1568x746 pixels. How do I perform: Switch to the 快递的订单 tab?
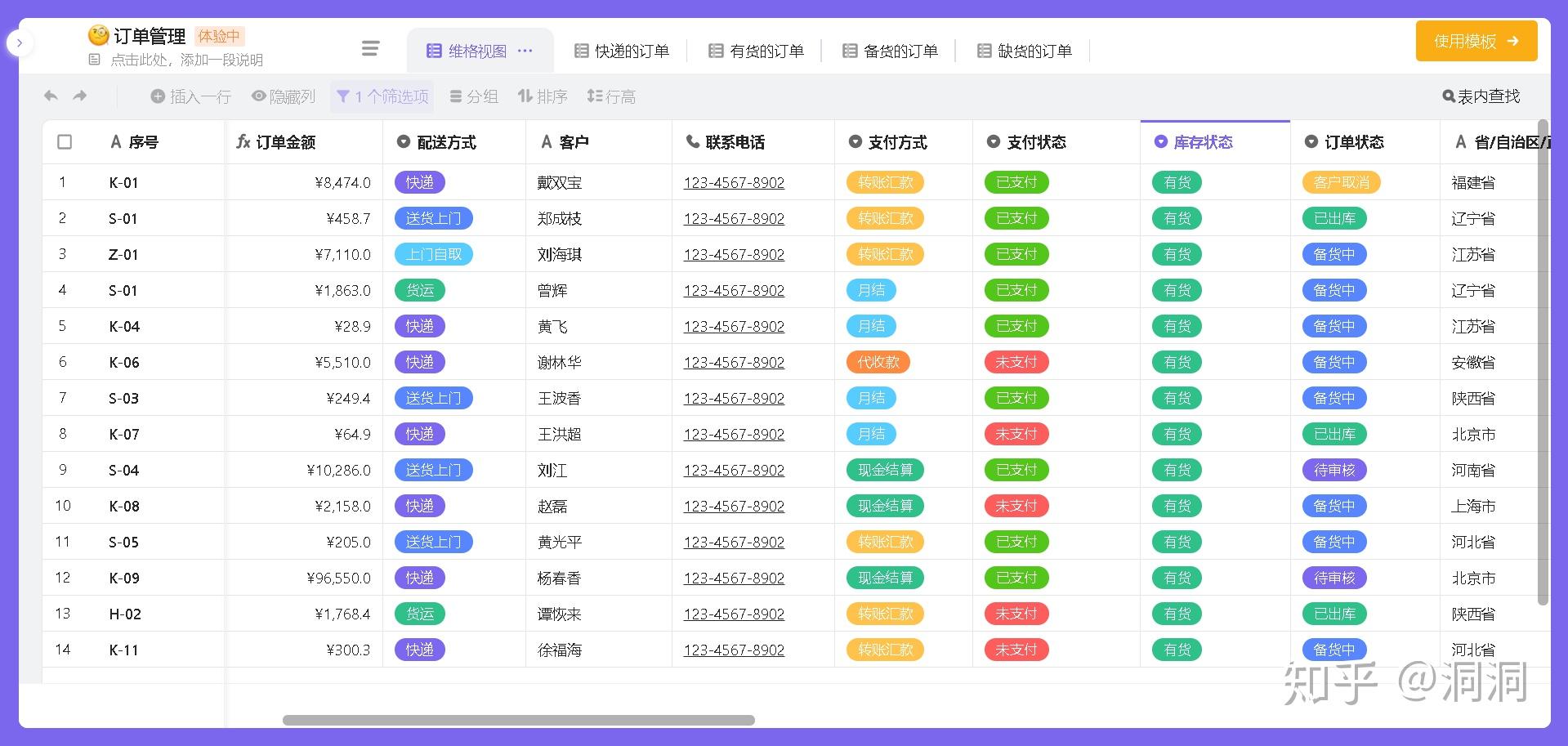621,51
